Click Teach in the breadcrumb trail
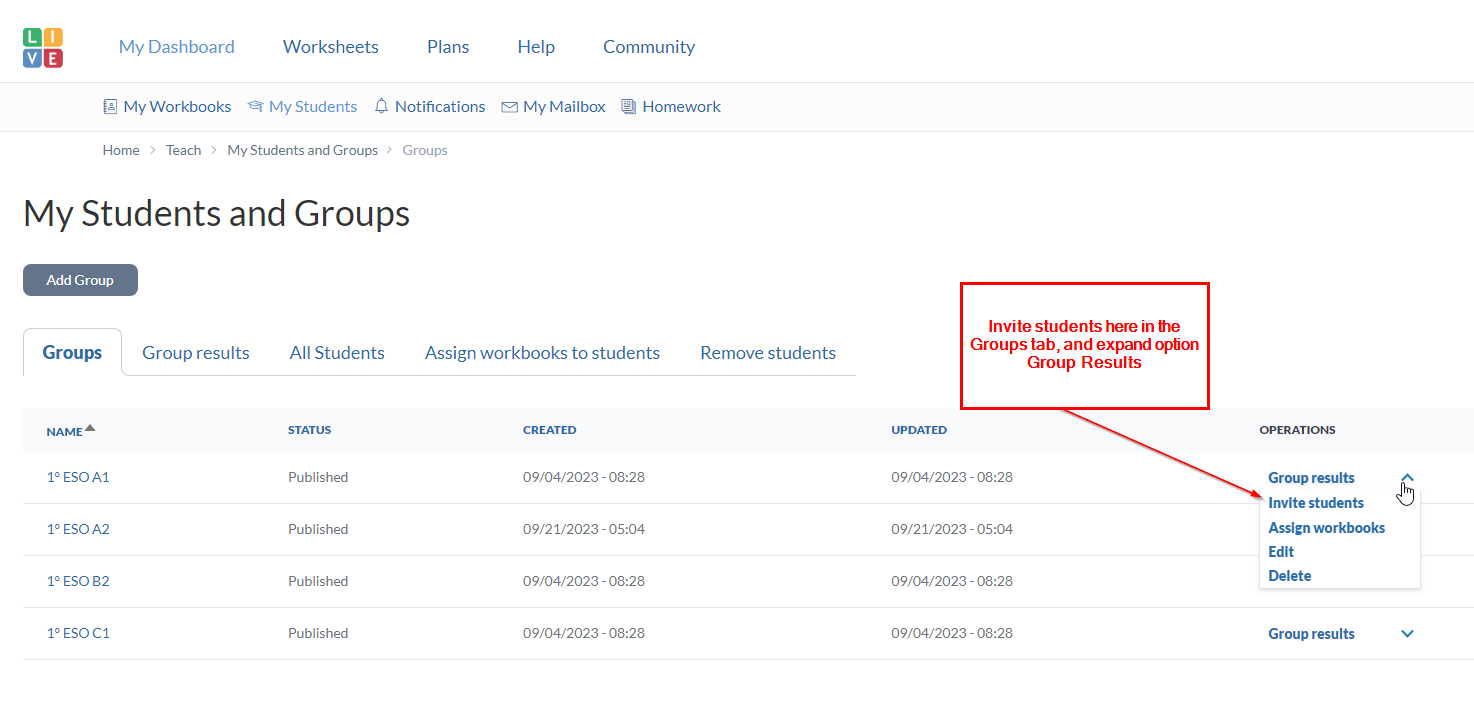 183,150
